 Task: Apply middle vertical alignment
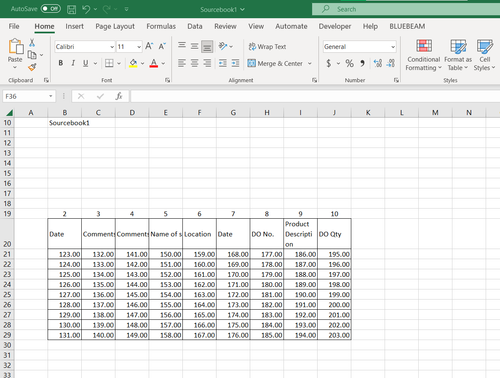pyautogui.click(x=194, y=46)
